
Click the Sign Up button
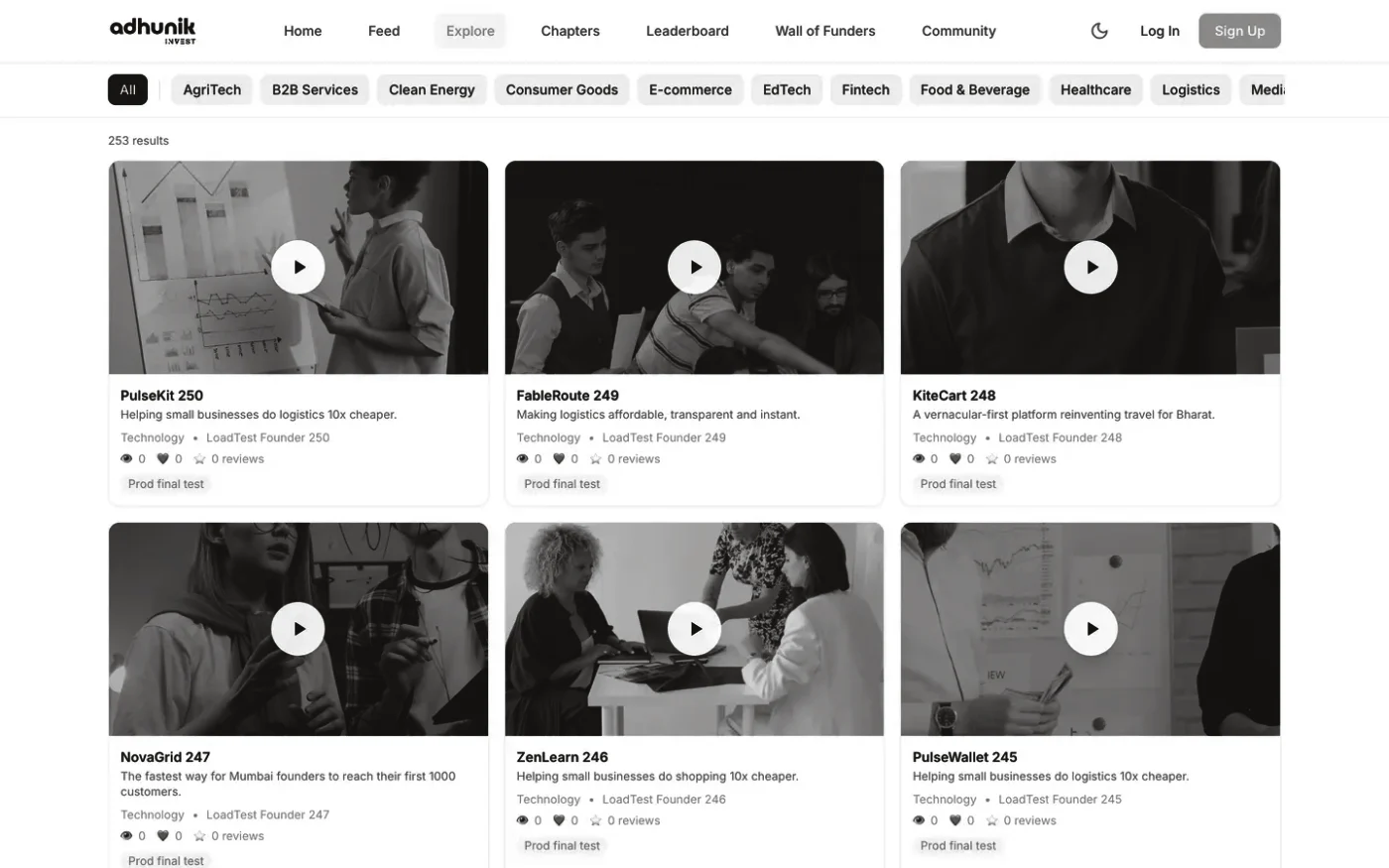click(1239, 31)
